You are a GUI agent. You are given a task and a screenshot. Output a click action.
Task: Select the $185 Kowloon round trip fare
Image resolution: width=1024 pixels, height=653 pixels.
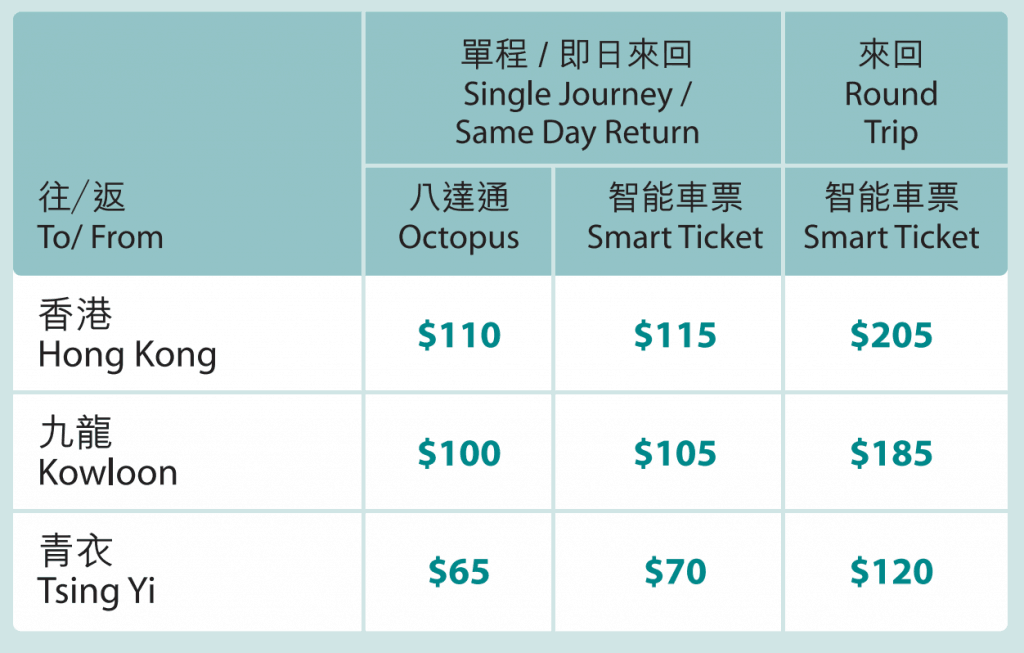click(x=891, y=454)
